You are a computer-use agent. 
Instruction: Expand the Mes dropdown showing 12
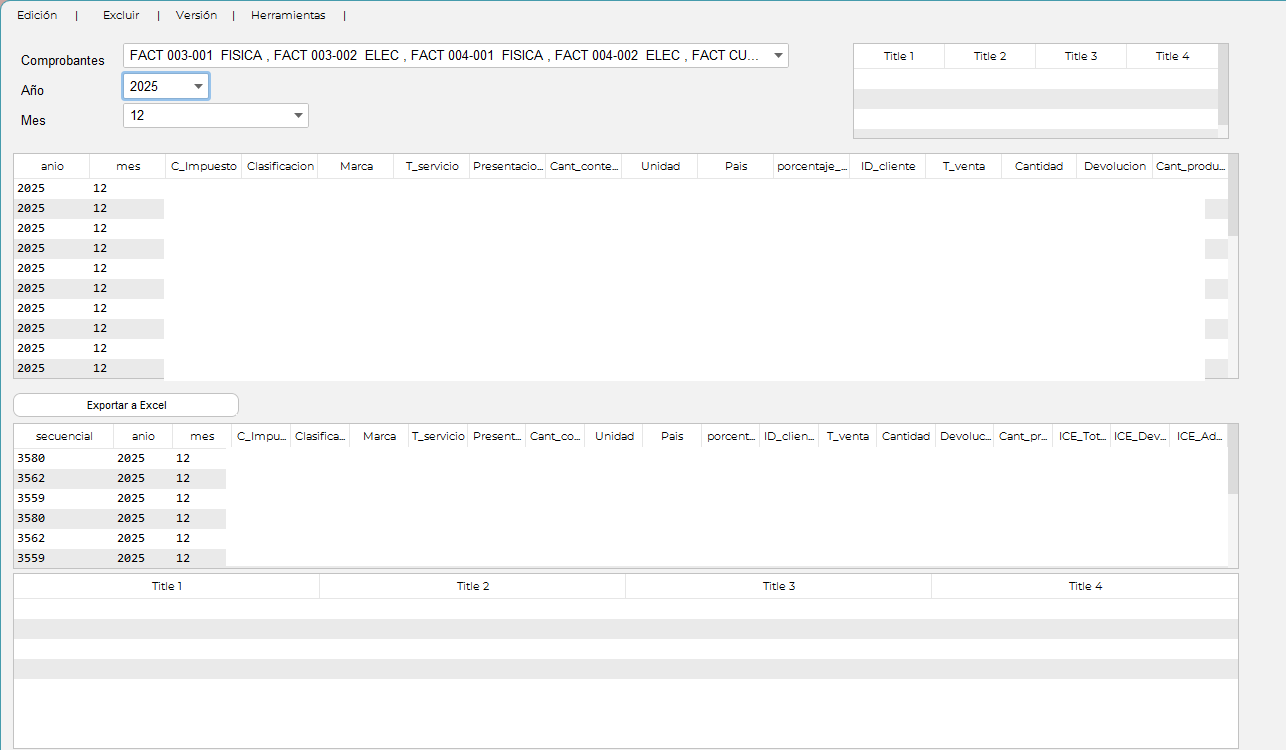click(x=298, y=116)
